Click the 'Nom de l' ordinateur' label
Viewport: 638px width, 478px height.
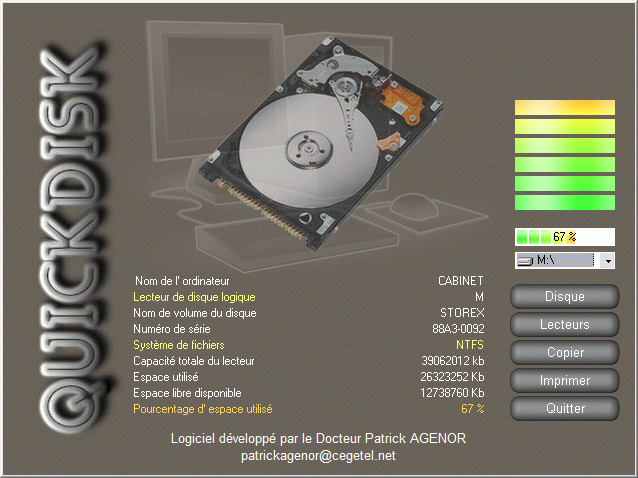click(182, 281)
